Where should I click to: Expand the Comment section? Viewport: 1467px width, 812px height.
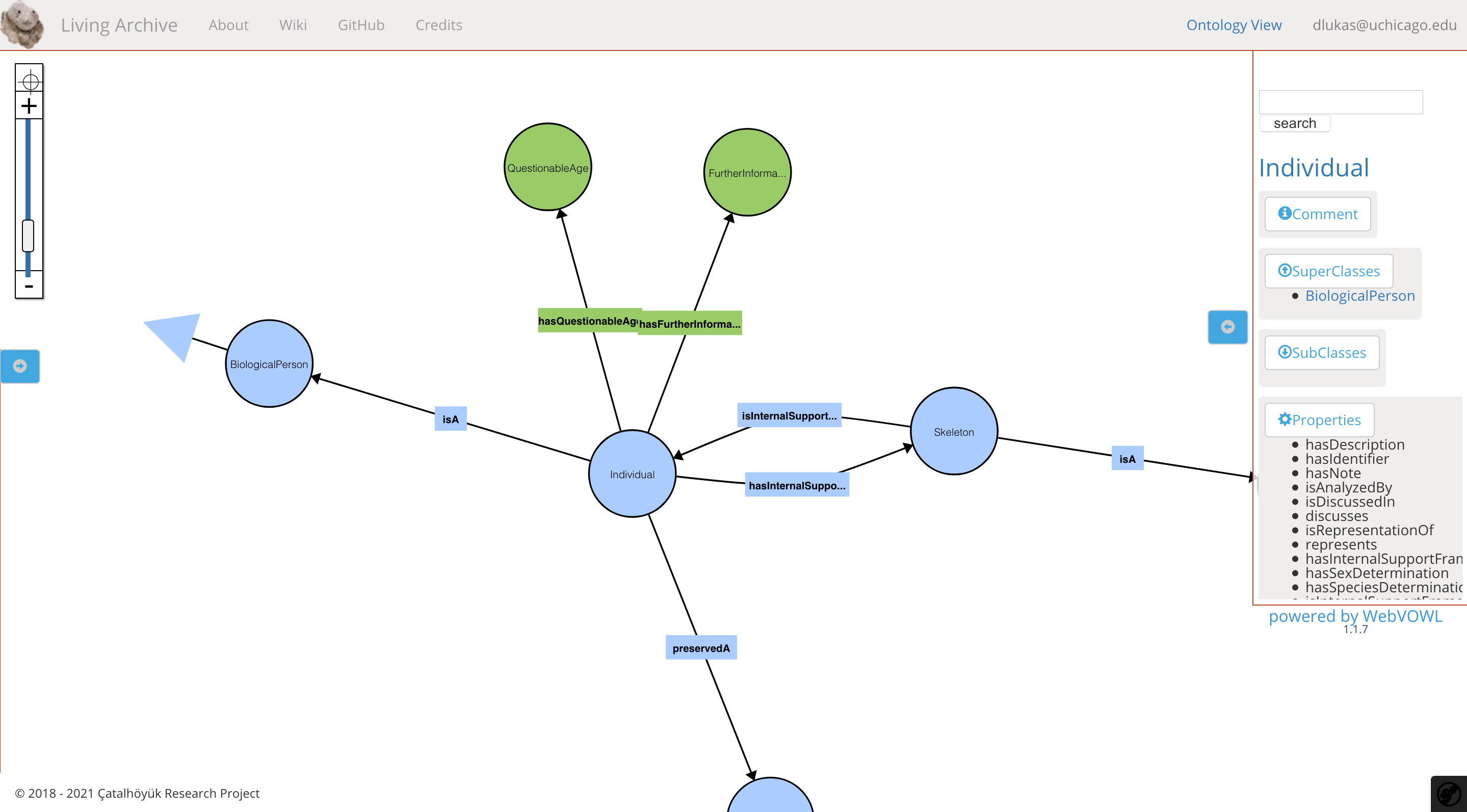pyautogui.click(x=1317, y=214)
